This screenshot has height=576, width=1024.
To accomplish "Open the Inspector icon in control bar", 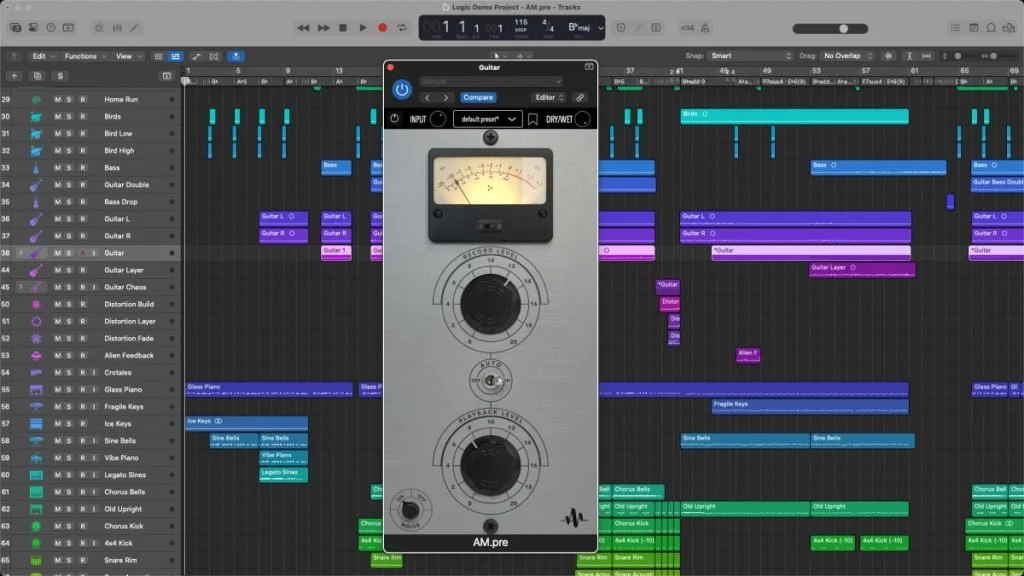I will pos(33,28).
